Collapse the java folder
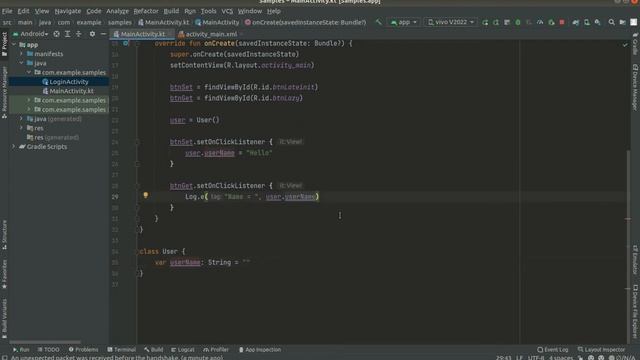 (x=22, y=63)
